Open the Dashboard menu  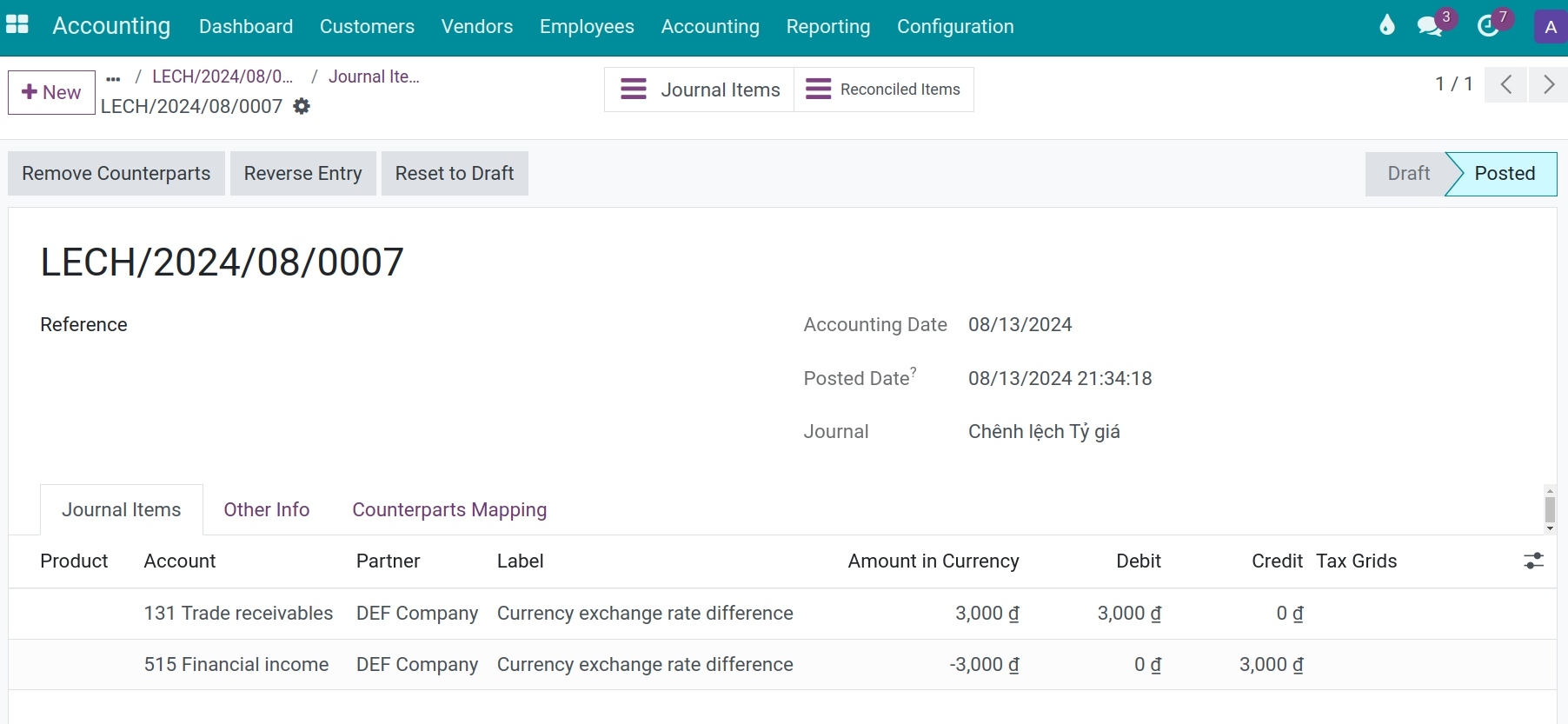coord(246,27)
